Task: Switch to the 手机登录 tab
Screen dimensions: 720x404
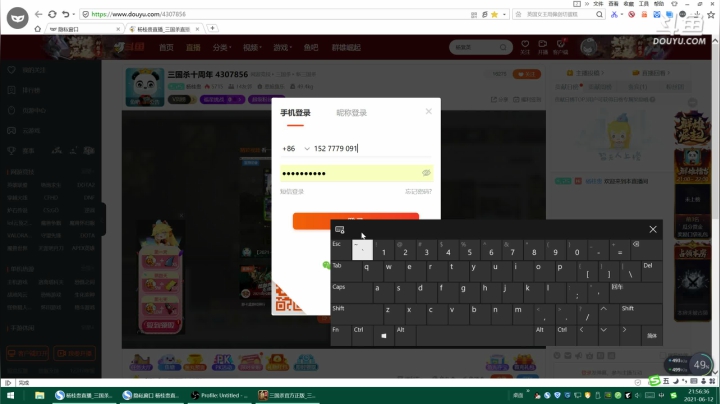Action: pos(295,113)
